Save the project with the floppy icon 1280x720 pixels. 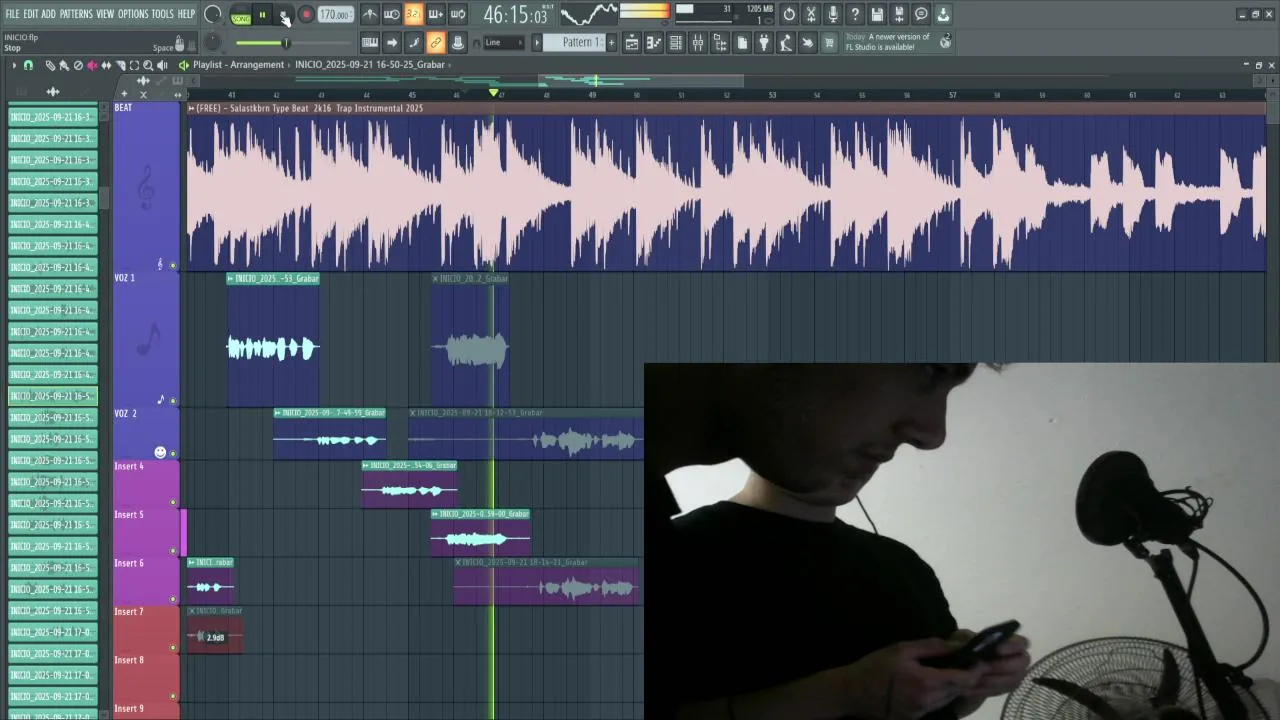click(x=876, y=14)
